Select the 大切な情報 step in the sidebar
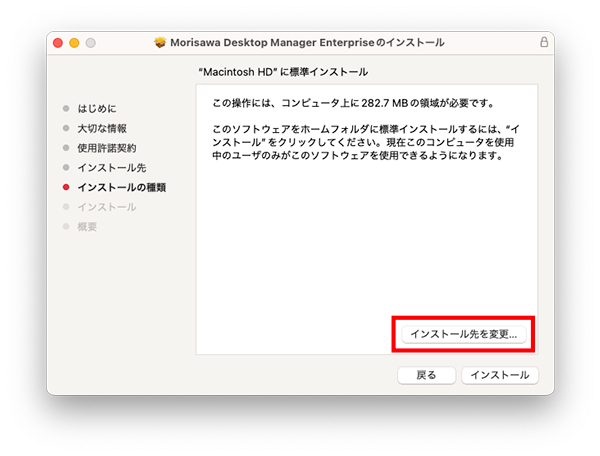This screenshot has width=600, height=456. point(102,129)
